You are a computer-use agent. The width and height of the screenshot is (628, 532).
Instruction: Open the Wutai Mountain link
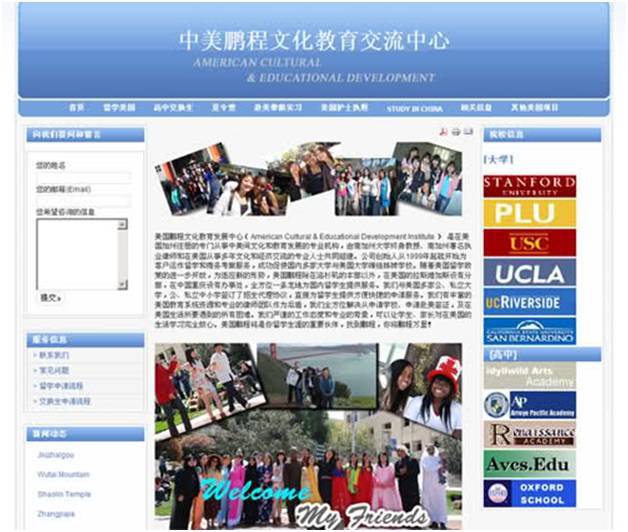(x=63, y=474)
